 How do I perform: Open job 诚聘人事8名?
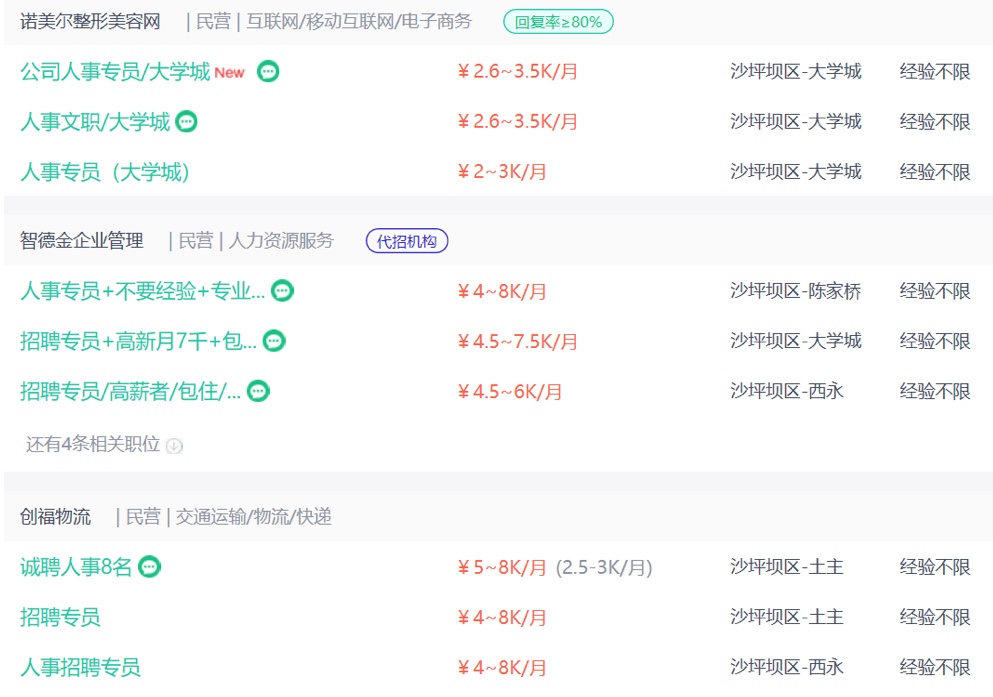point(75,567)
